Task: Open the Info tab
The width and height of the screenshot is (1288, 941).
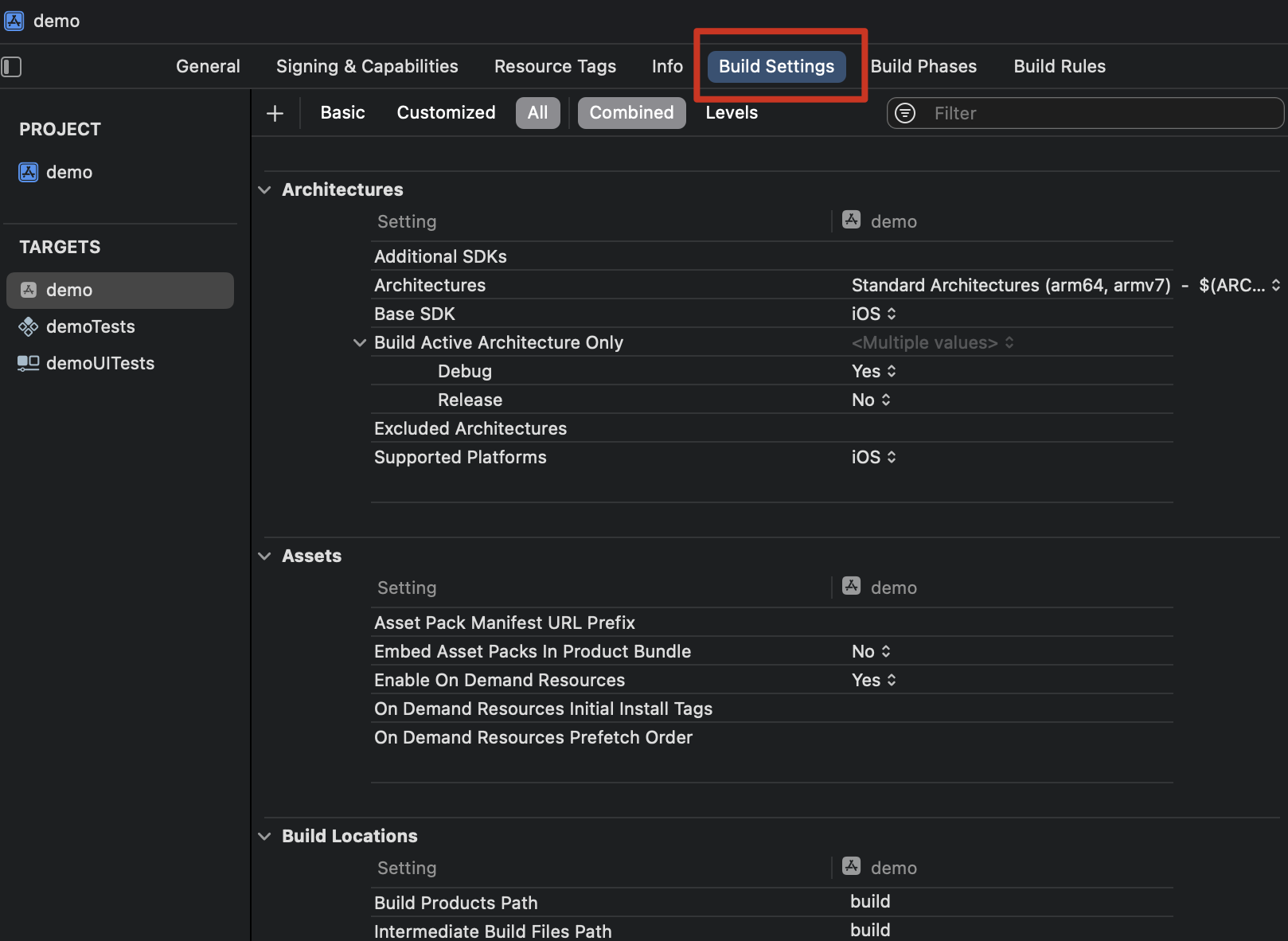Action: pyautogui.click(x=667, y=66)
